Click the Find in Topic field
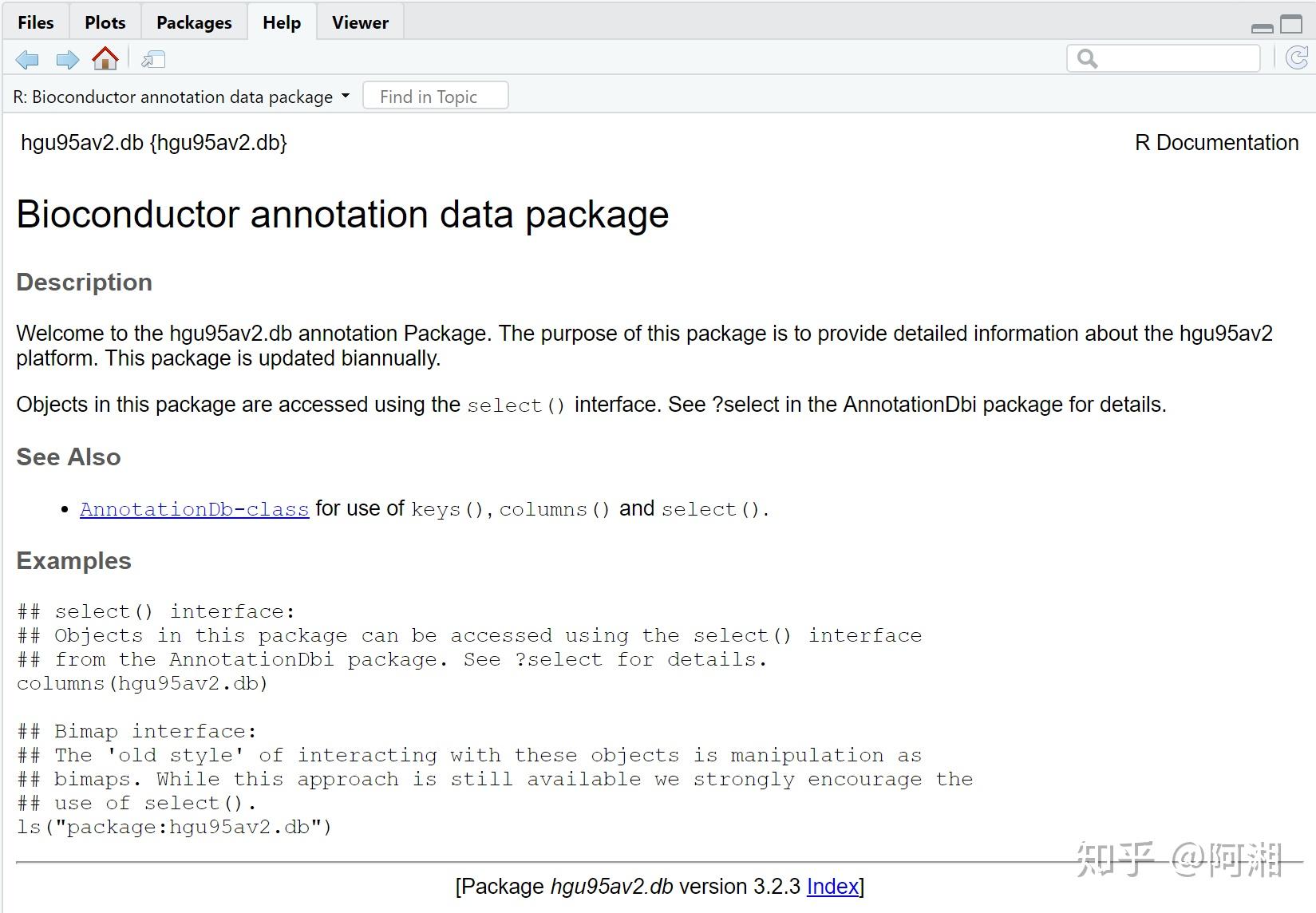Image resolution: width=1316 pixels, height=913 pixels. (435, 95)
